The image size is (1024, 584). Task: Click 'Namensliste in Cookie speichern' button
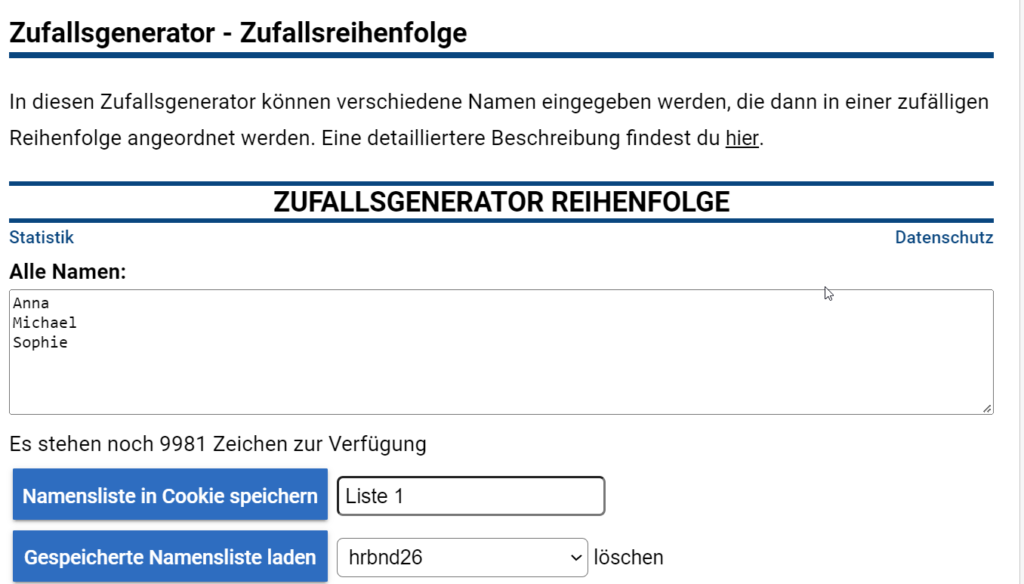click(170, 495)
